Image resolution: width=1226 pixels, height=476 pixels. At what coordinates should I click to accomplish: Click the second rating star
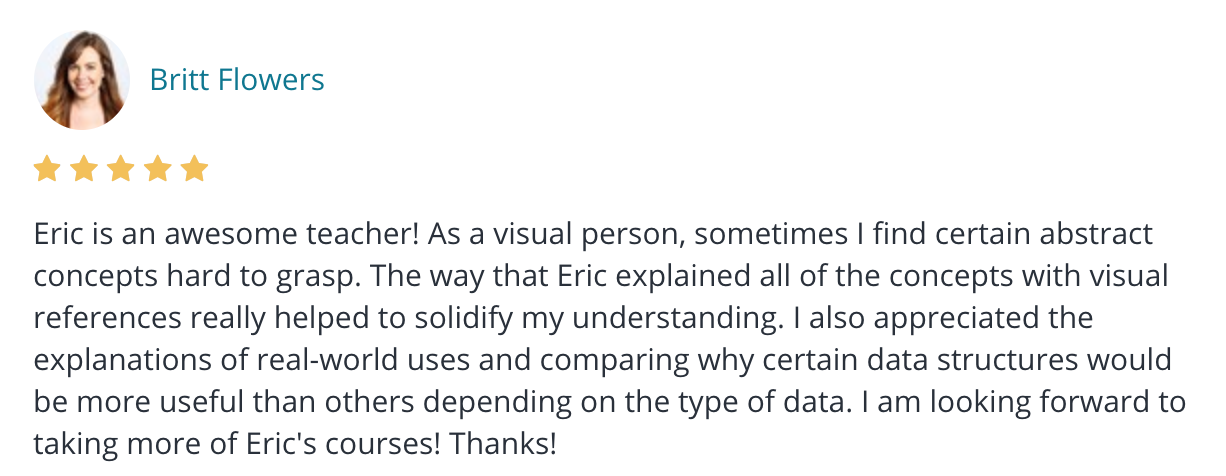[x=84, y=169]
